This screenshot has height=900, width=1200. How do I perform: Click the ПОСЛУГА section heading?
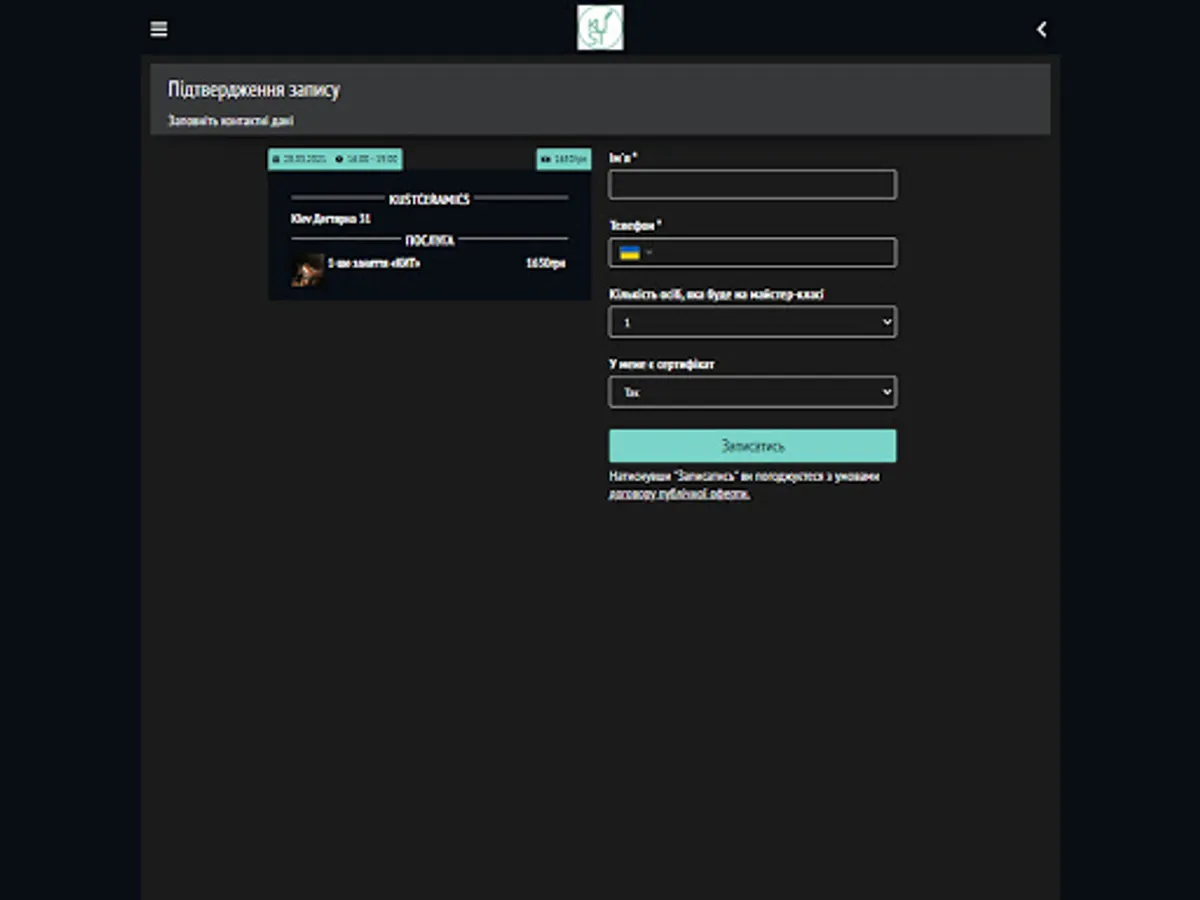tap(429, 241)
